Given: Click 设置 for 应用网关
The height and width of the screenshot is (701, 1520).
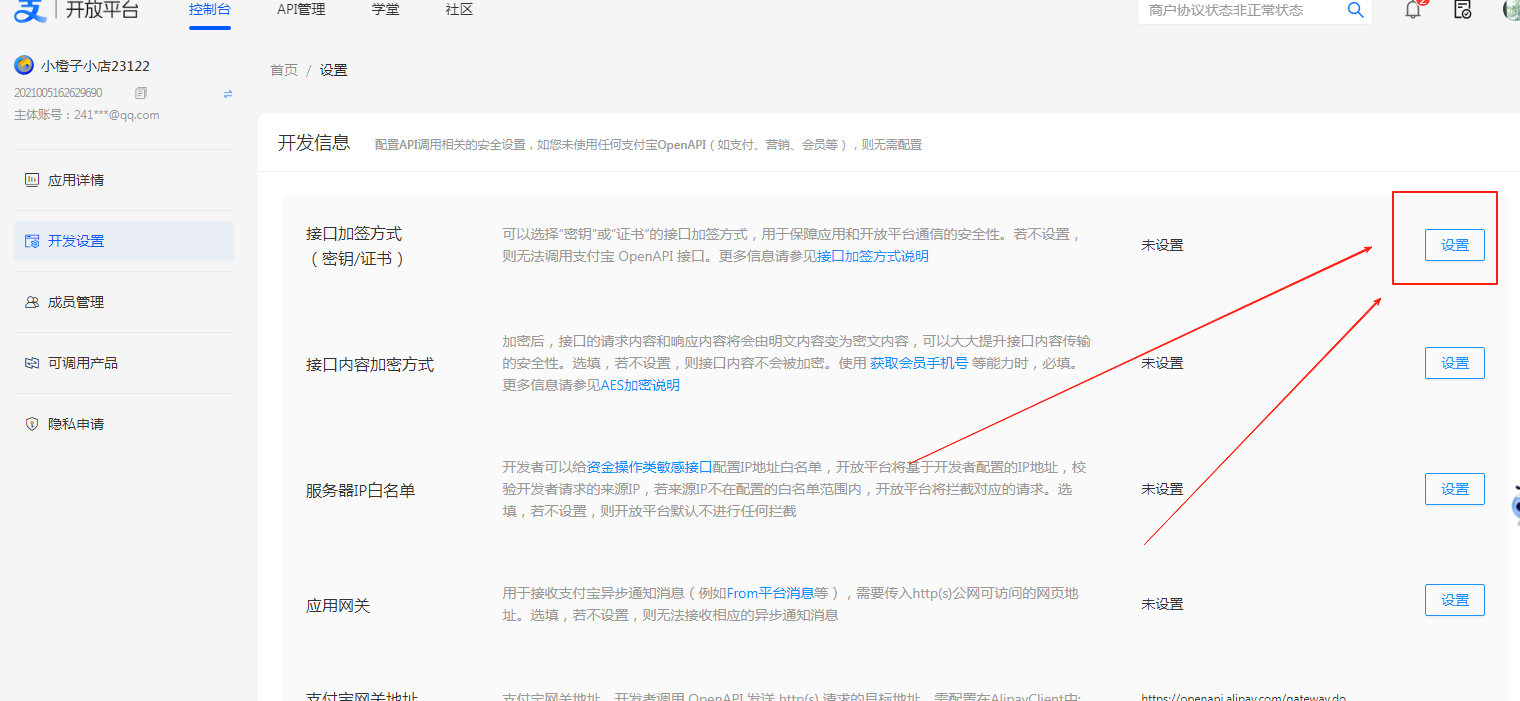Looking at the screenshot, I should 1454,599.
